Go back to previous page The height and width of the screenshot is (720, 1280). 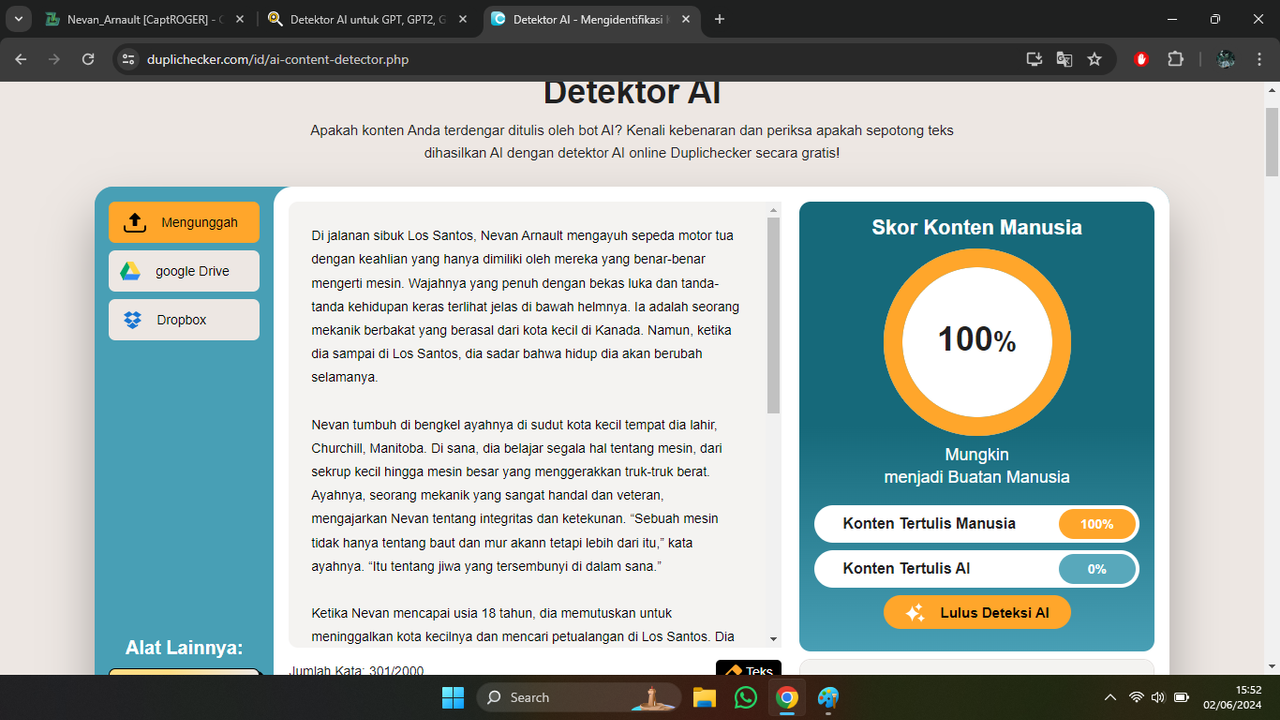21,59
